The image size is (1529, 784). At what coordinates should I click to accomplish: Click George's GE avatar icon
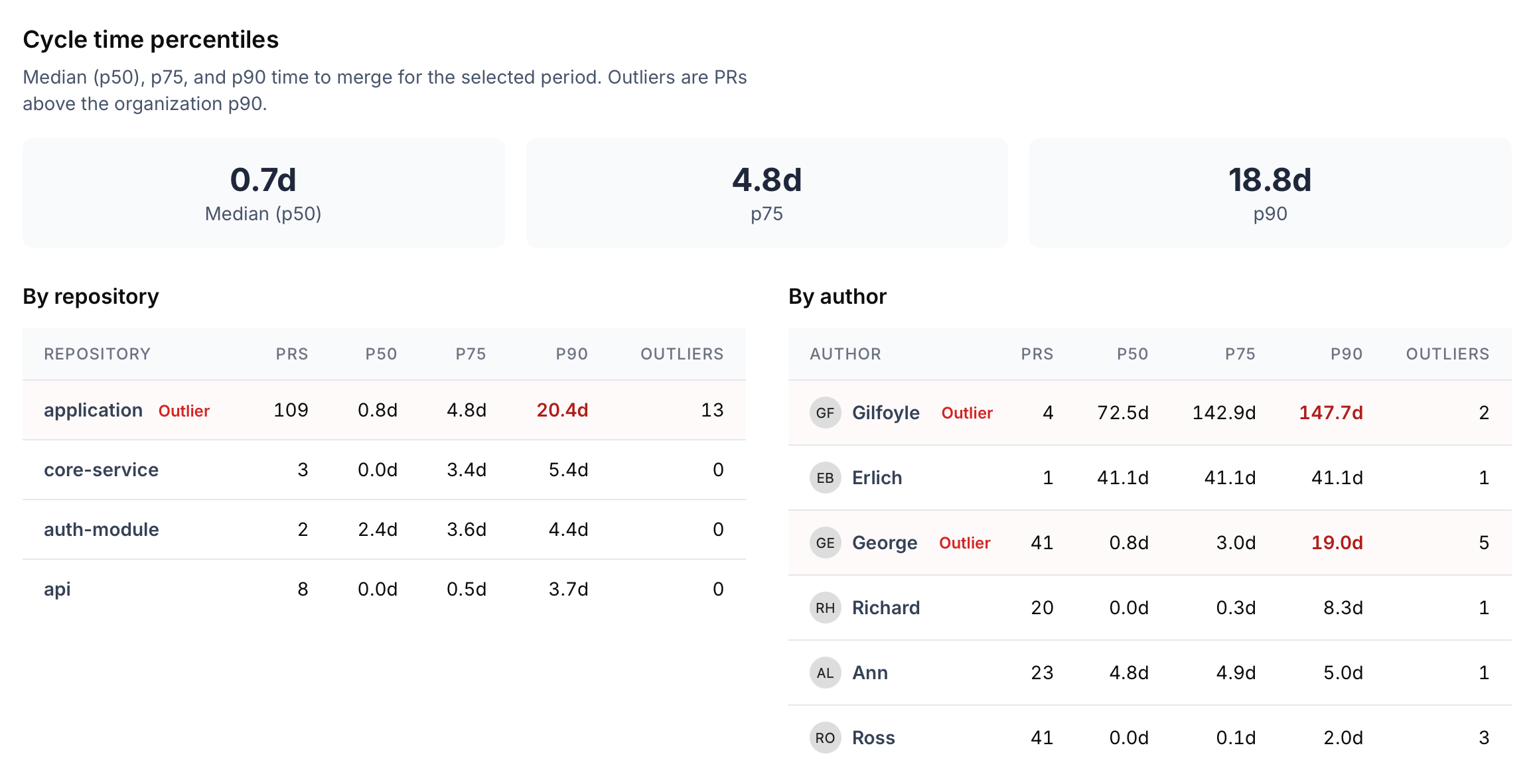tap(825, 543)
